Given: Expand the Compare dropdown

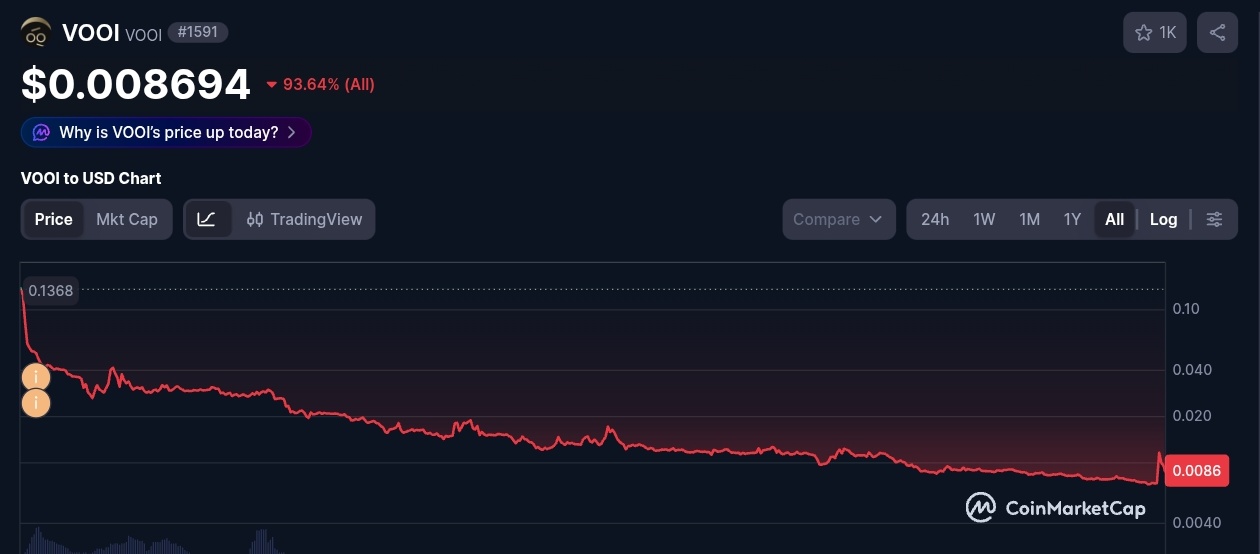Looking at the screenshot, I should pyautogui.click(x=839, y=219).
